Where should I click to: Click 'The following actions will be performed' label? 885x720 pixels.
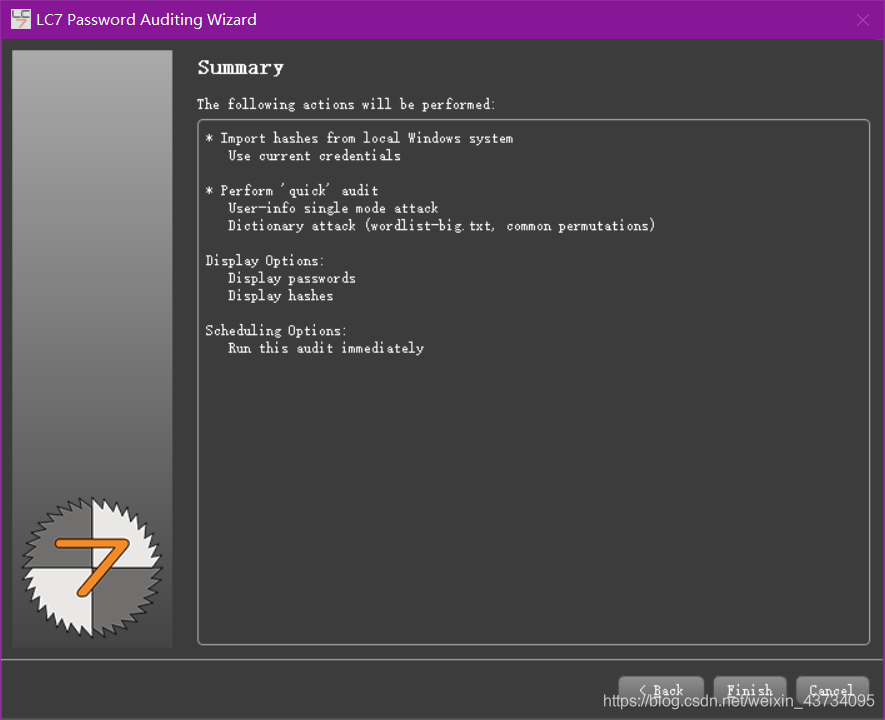(x=346, y=104)
